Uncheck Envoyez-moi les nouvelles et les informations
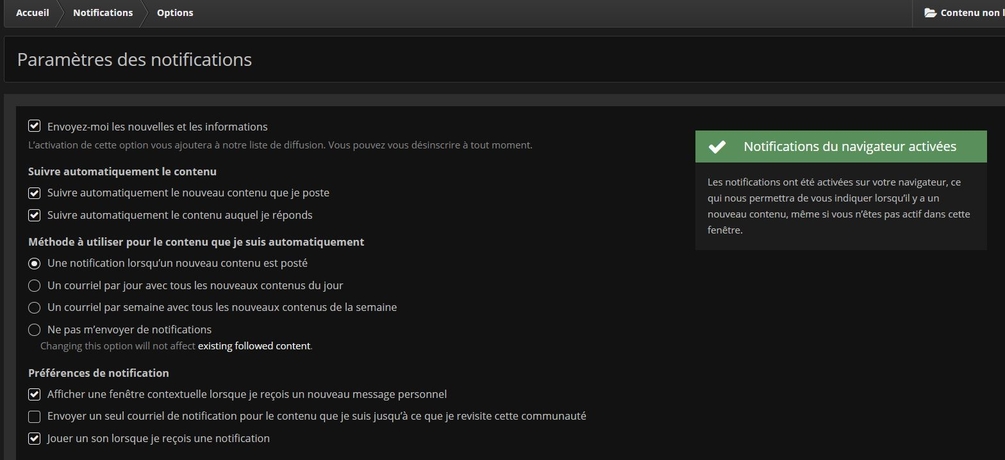Image resolution: width=1005 pixels, height=460 pixels. click(35, 126)
